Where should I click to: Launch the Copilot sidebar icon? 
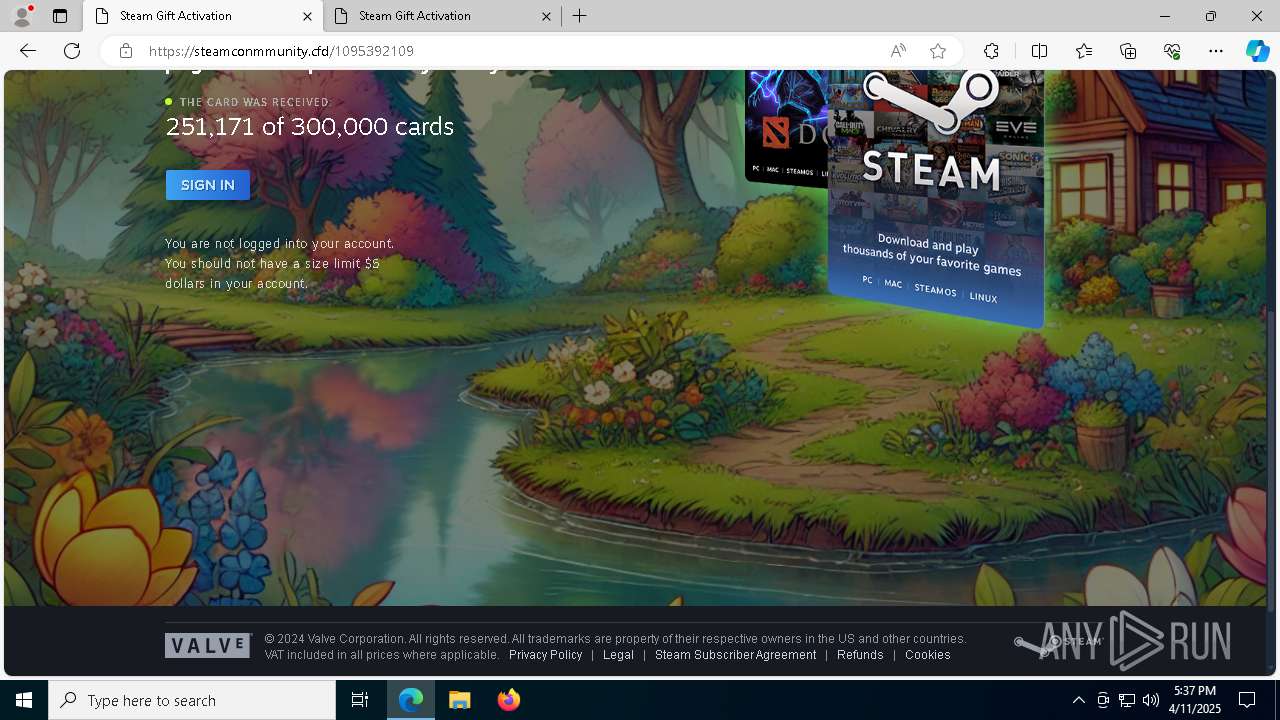tap(1257, 51)
